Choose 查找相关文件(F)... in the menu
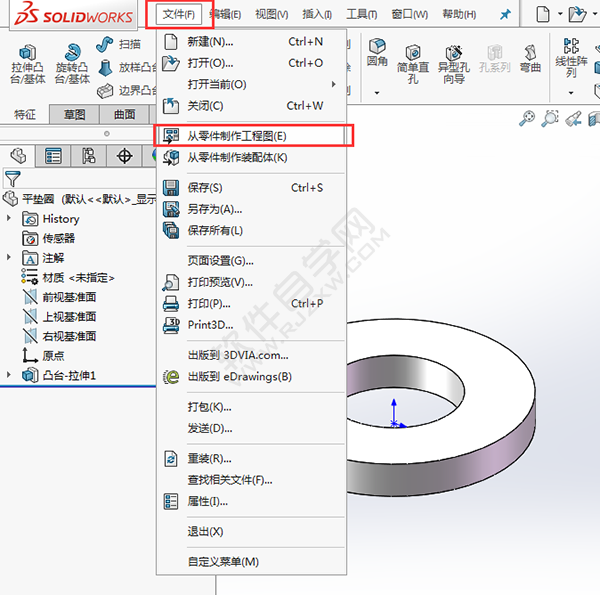The width and height of the screenshot is (600, 595). coord(251,480)
